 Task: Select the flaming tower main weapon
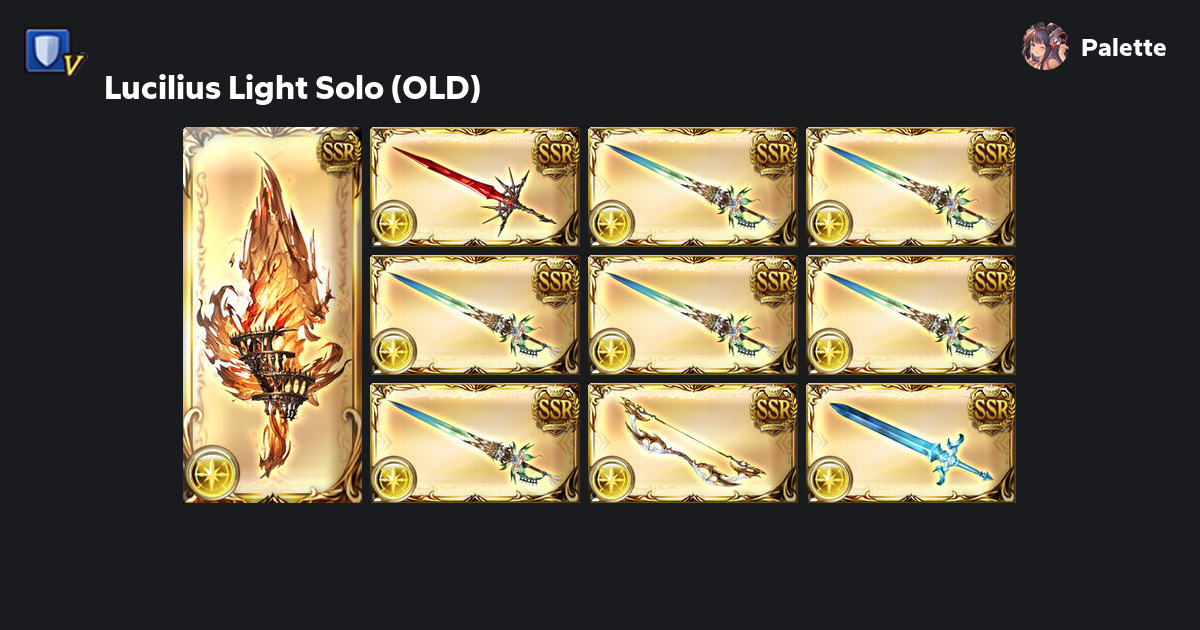(272, 315)
